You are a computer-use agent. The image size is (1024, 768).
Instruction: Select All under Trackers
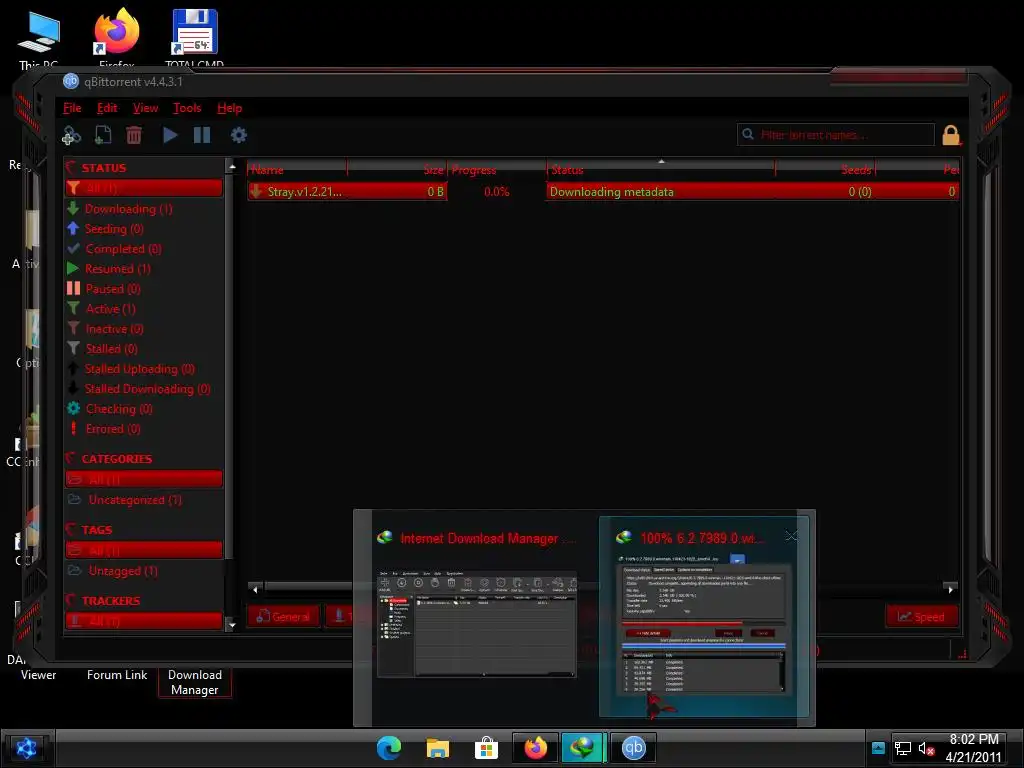tap(144, 621)
